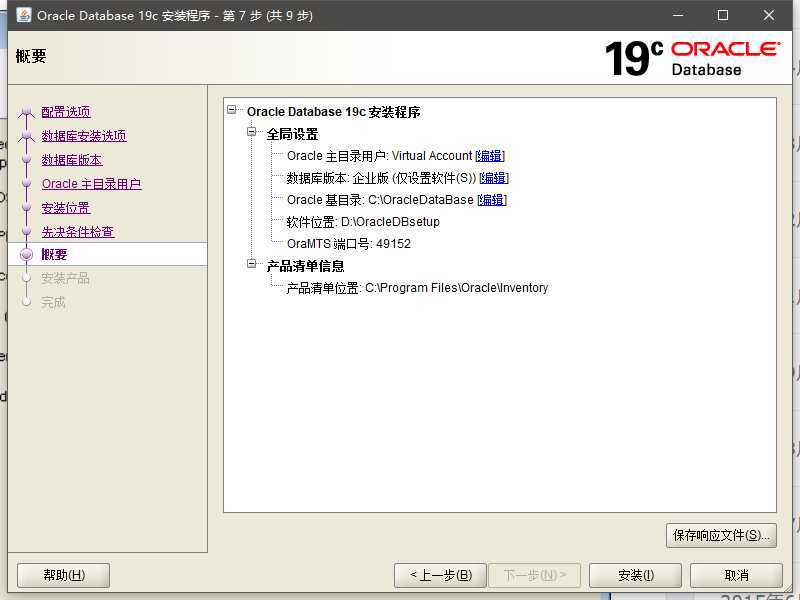Minimize the Oracle installer window
The height and width of the screenshot is (600, 800).
(678, 15)
